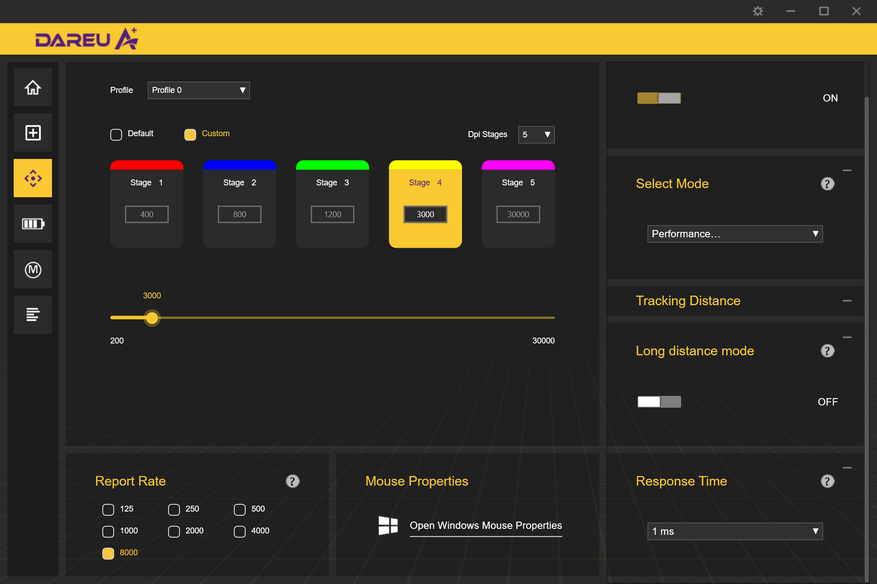877x584 pixels.
Task: Open the Profile 0 dropdown
Action: (x=198, y=90)
